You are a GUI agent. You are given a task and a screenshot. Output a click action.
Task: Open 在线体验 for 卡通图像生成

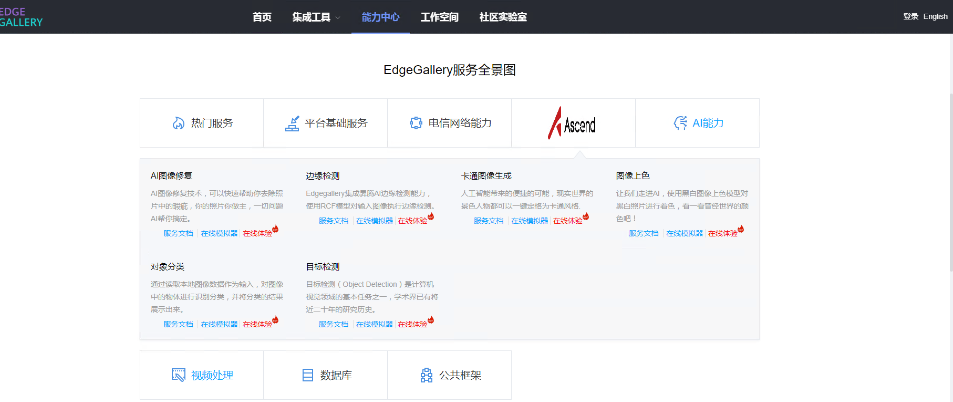[x=568, y=221]
